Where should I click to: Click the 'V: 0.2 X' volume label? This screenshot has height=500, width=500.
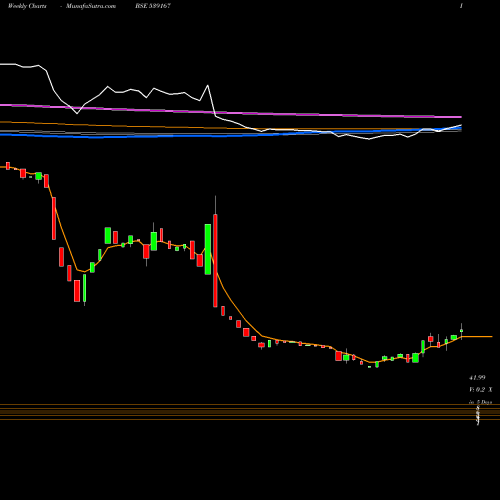481,389
